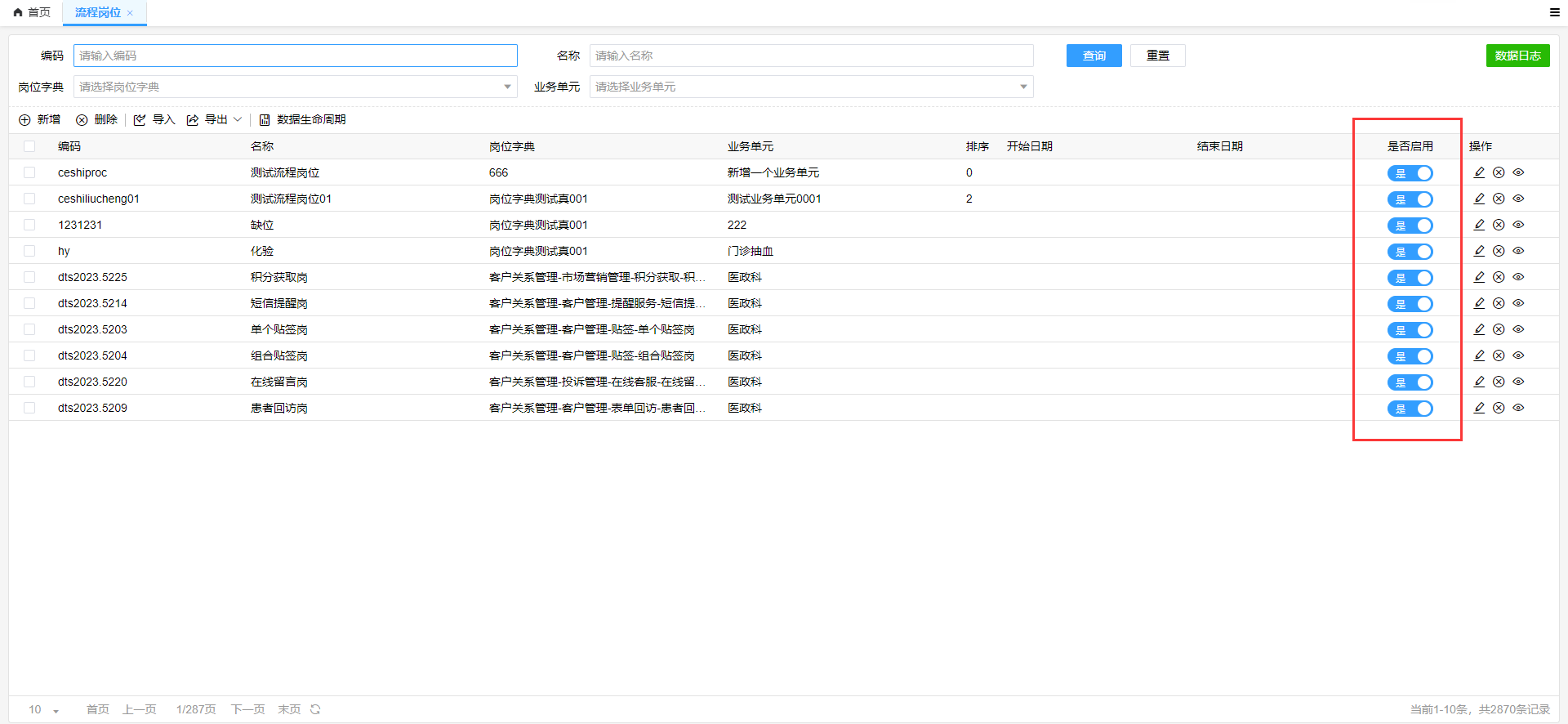Viewport: 1568px width, 724px height.
Task: Edit the dts2023.5209 row with pencil icon
Action: pyautogui.click(x=1479, y=408)
